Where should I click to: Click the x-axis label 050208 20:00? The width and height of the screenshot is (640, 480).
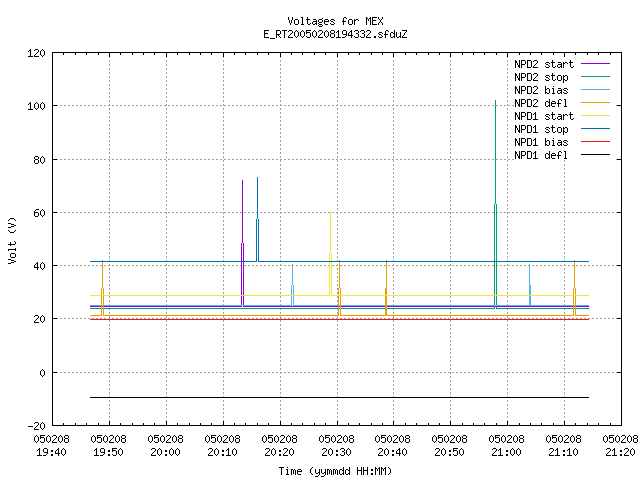pos(165,445)
